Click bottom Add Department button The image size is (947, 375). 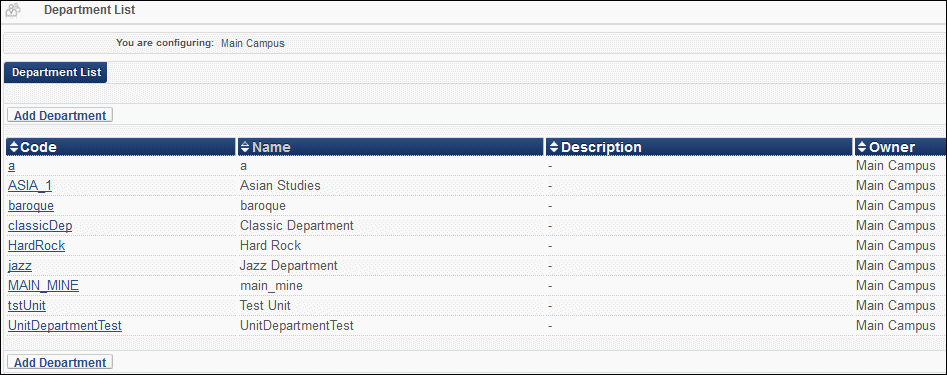[x=60, y=362]
